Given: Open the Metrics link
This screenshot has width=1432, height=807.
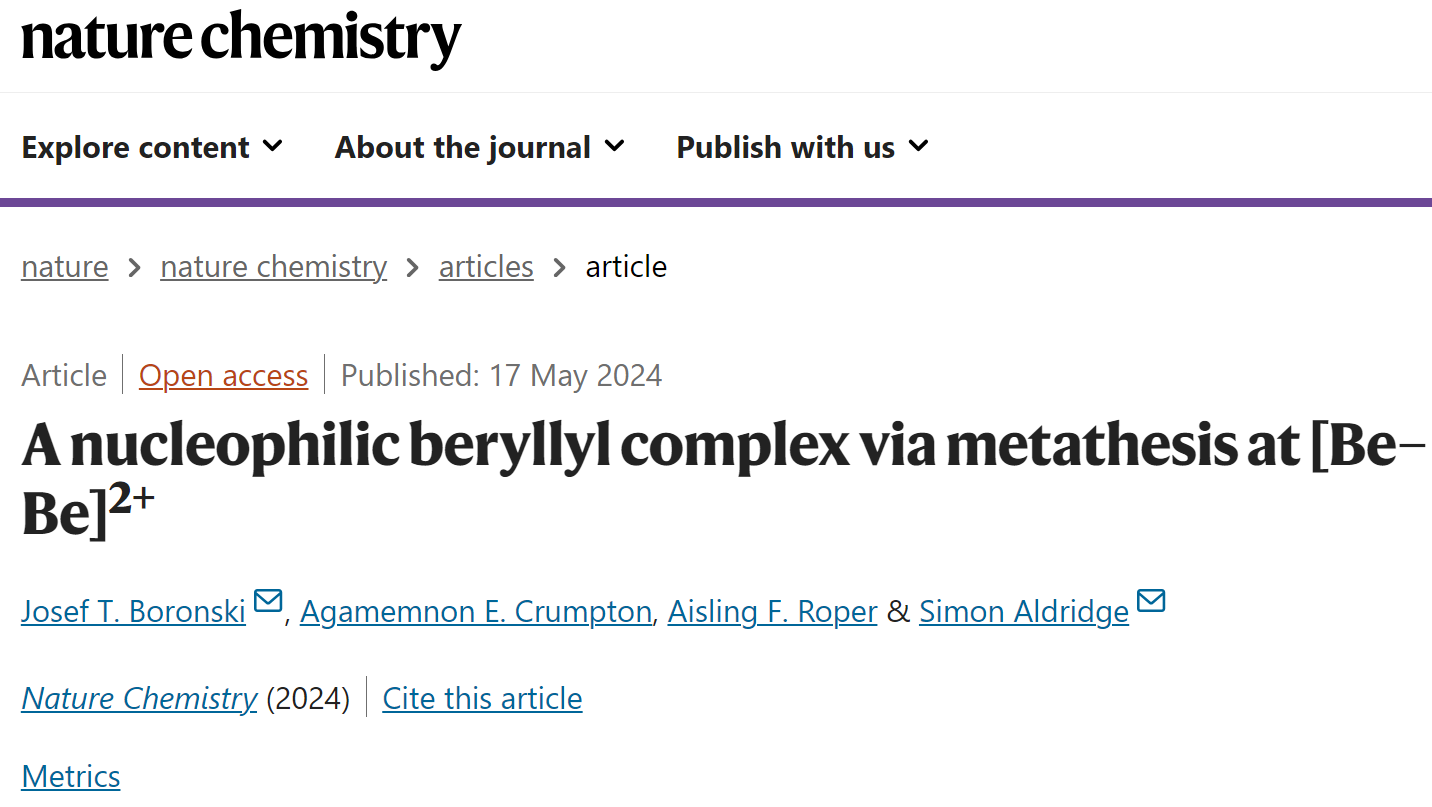Looking at the screenshot, I should point(71,776).
